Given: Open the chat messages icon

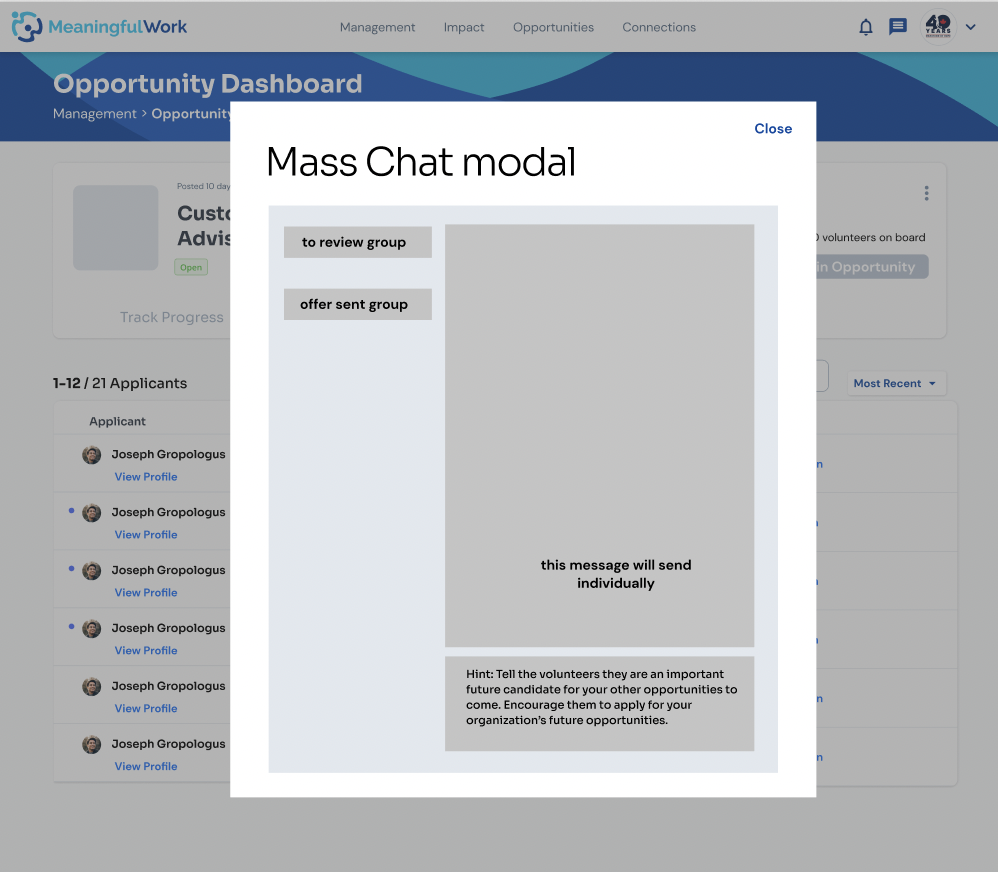Looking at the screenshot, I should tap(897, 27).
